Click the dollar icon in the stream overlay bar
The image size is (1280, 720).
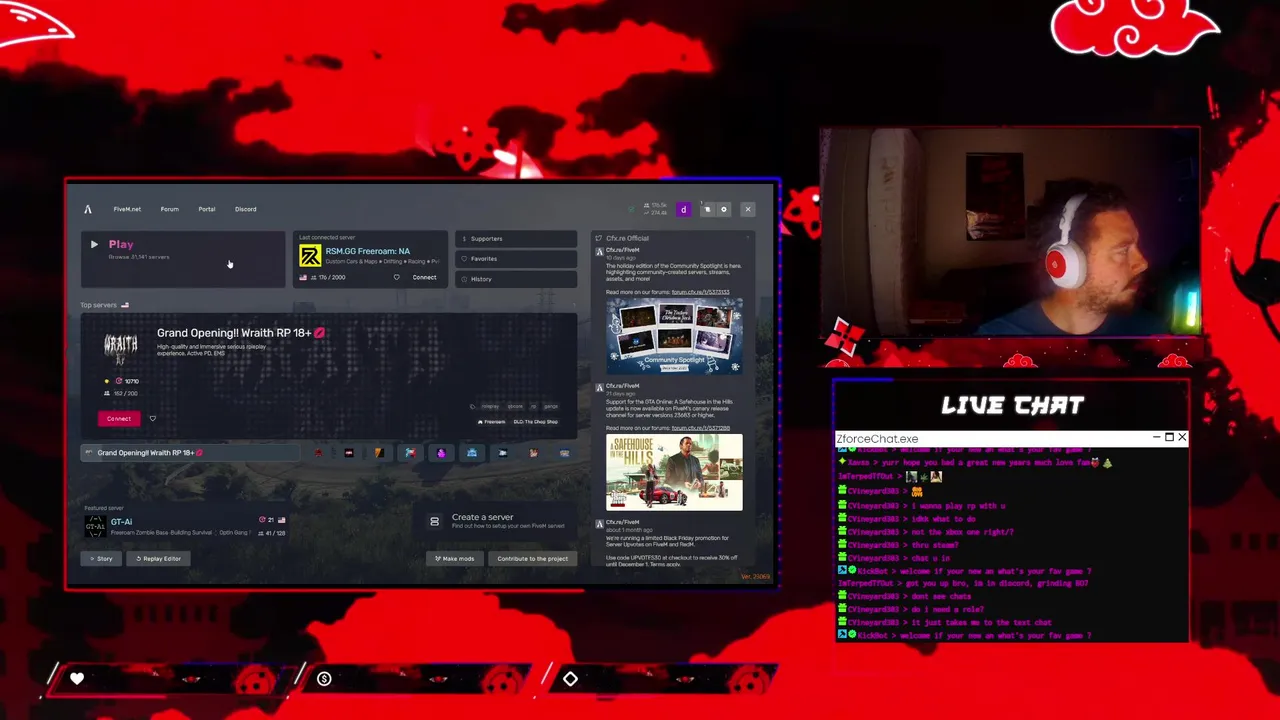click(324, 679)
